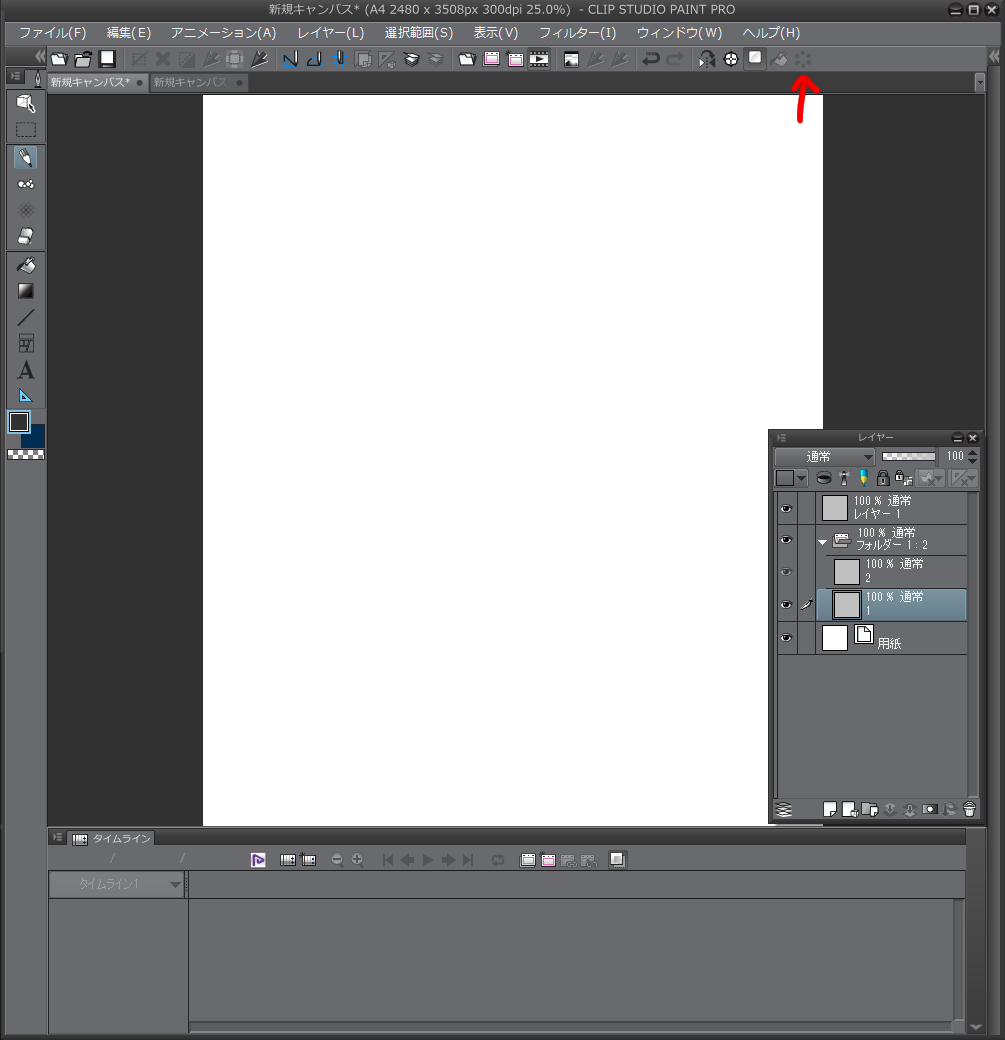
Task: Select the rectangular Selection marquee tool
Action: click(x=26, y=130)
